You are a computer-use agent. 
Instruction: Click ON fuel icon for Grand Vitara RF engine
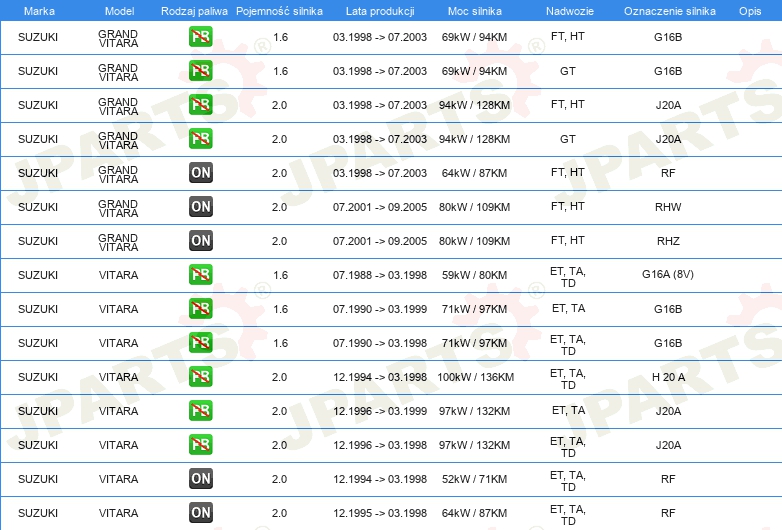201,173
